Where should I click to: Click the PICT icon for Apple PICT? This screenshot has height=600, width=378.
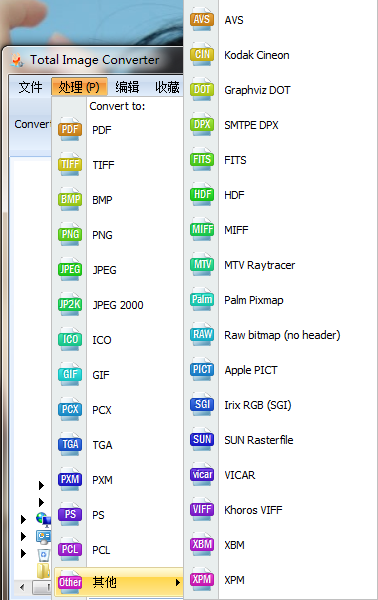(x=202, y=369)
